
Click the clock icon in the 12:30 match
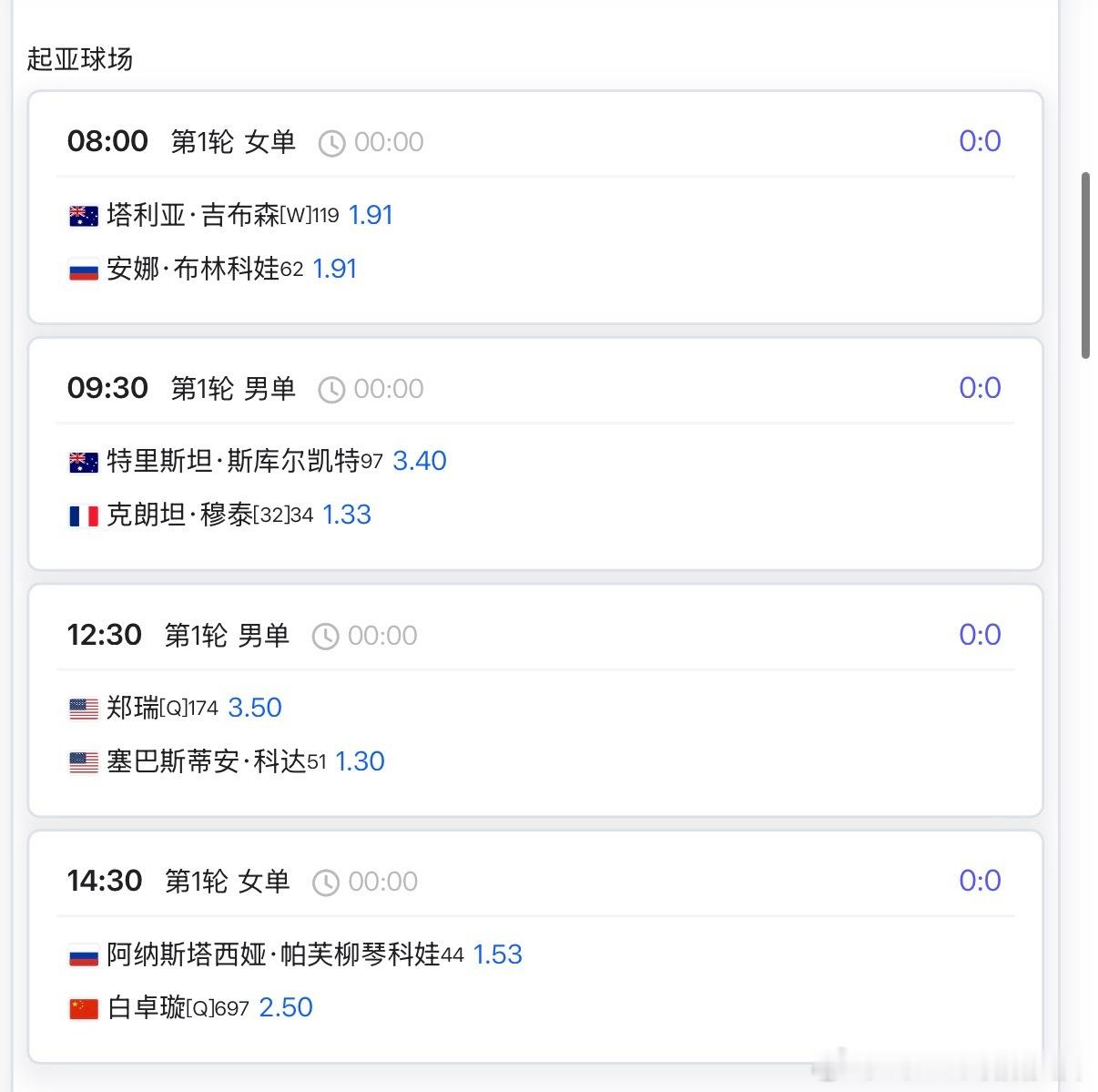[325, 635]
